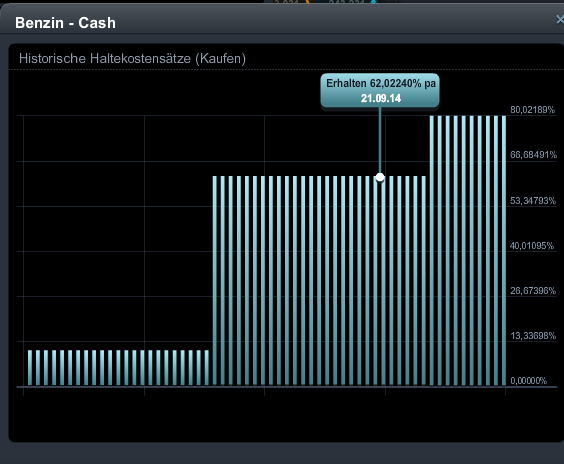
Task: Click the Benzin - Cash title
Action: 65,23
